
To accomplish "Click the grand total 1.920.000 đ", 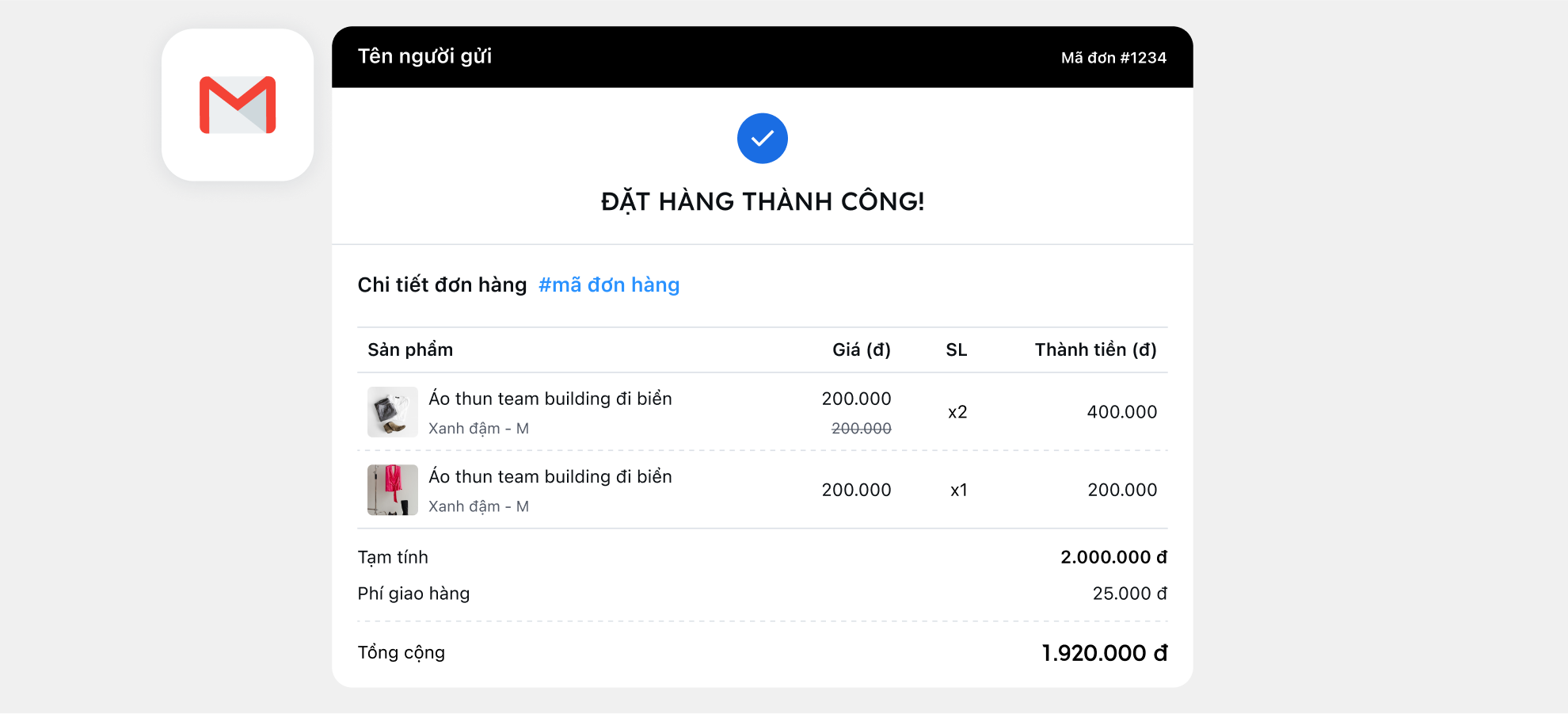I will (1104, 653).
